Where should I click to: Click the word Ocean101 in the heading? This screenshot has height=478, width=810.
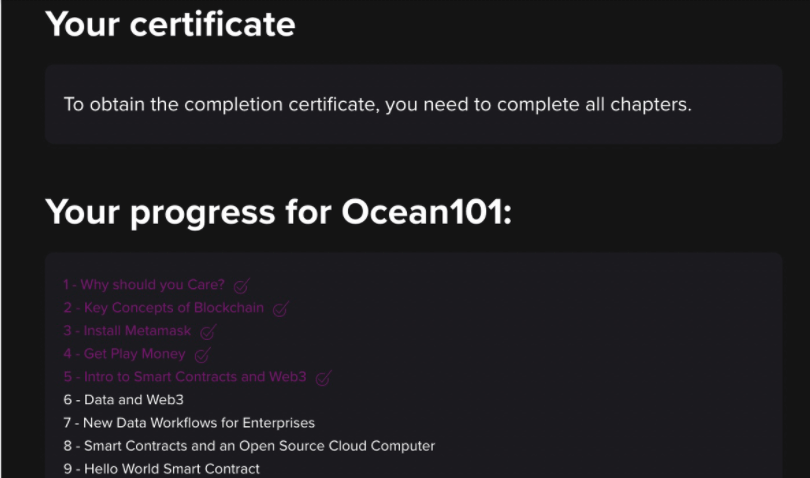[x=426, y=212]
